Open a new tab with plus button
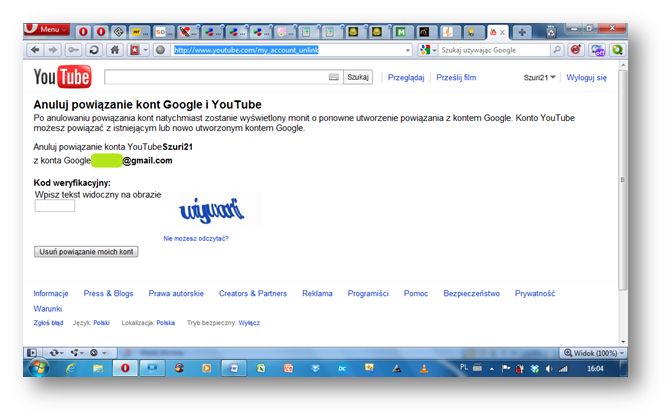This screenshot has width=671, height=420. pyautogui.click(x=522, y=32)
